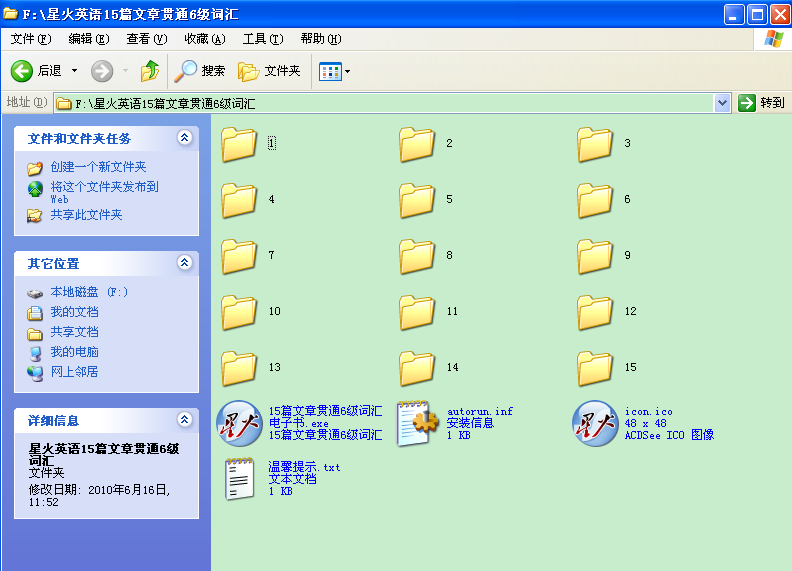792x571 pixels.
Task: Go up one folder level
Action: tap(150, 71)
